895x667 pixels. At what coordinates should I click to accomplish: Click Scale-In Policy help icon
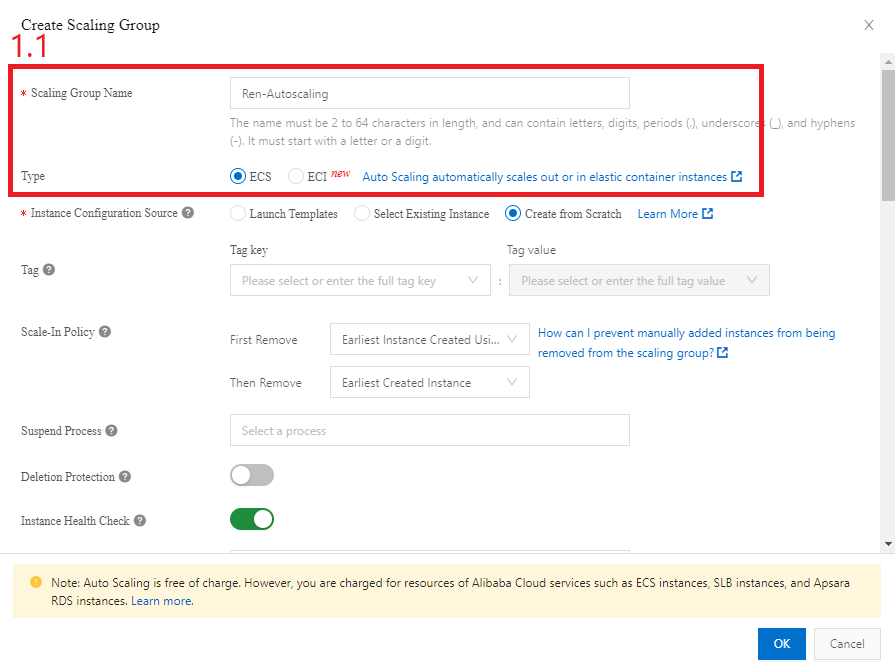(x=105, y=332)
